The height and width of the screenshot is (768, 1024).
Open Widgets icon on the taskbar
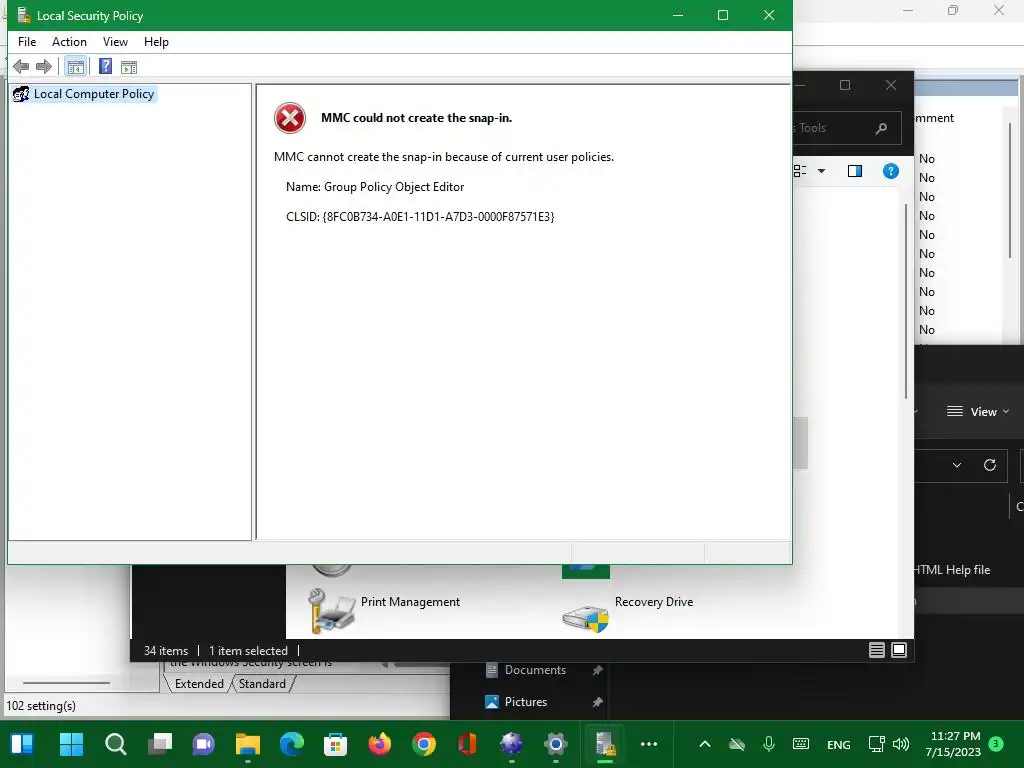(22, 744)
